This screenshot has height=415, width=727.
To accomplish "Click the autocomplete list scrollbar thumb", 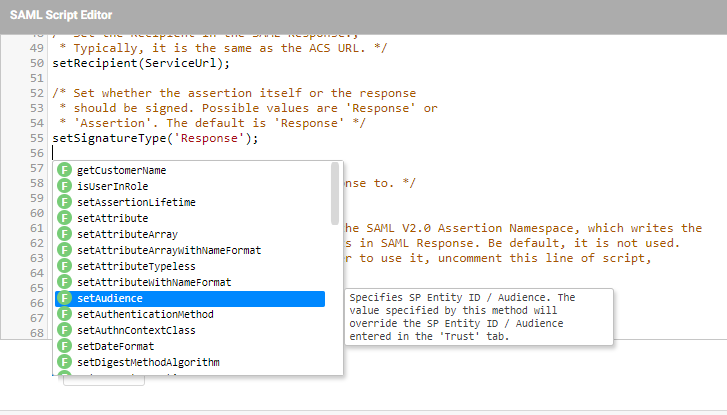I will 335,193.
